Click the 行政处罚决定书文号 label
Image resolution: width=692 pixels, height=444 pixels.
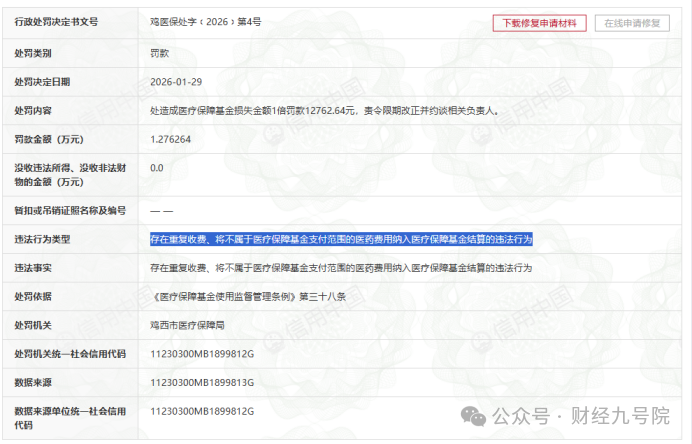(56, 22)
